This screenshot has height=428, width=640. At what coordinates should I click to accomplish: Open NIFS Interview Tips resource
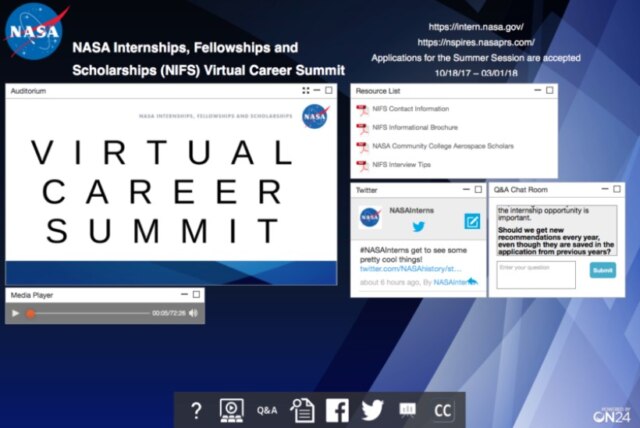click(x=400, y=164)
